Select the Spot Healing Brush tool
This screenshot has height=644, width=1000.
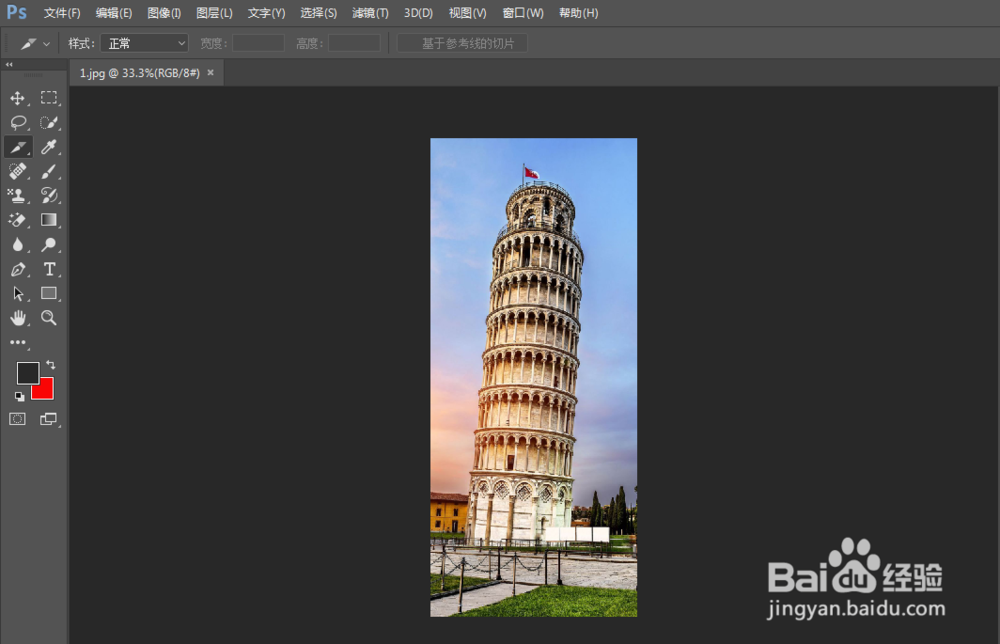pyautogui.click(x=18, y=172)
